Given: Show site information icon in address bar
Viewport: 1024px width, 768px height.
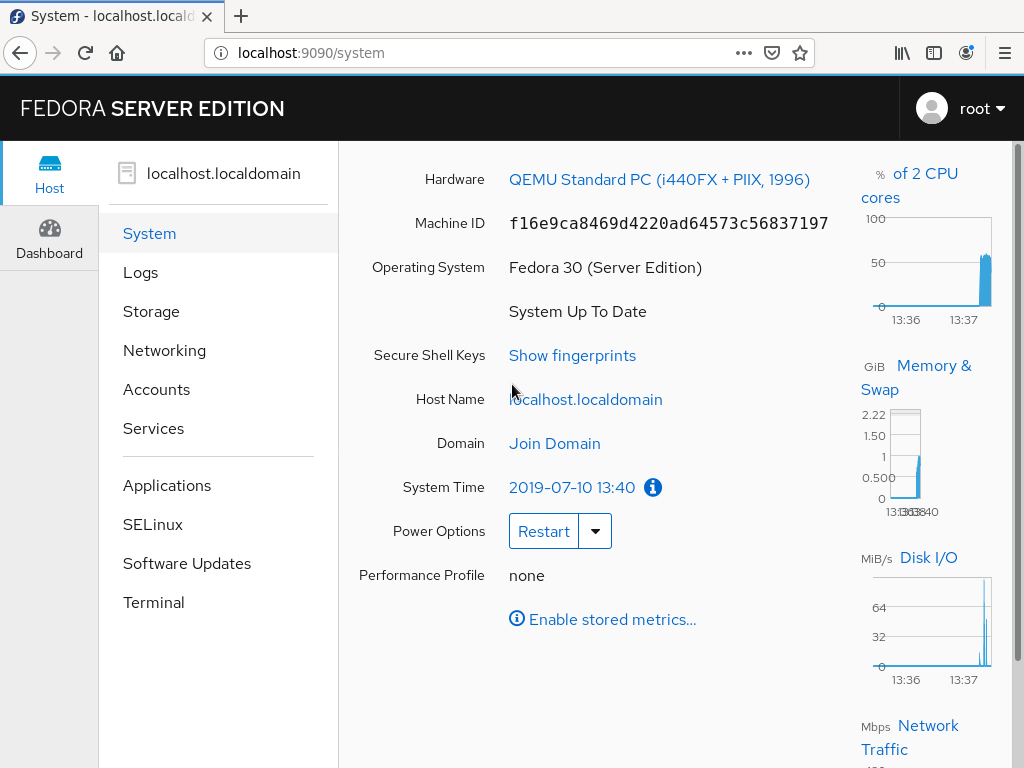Looking at the screenshot, I should coord(221,53).
